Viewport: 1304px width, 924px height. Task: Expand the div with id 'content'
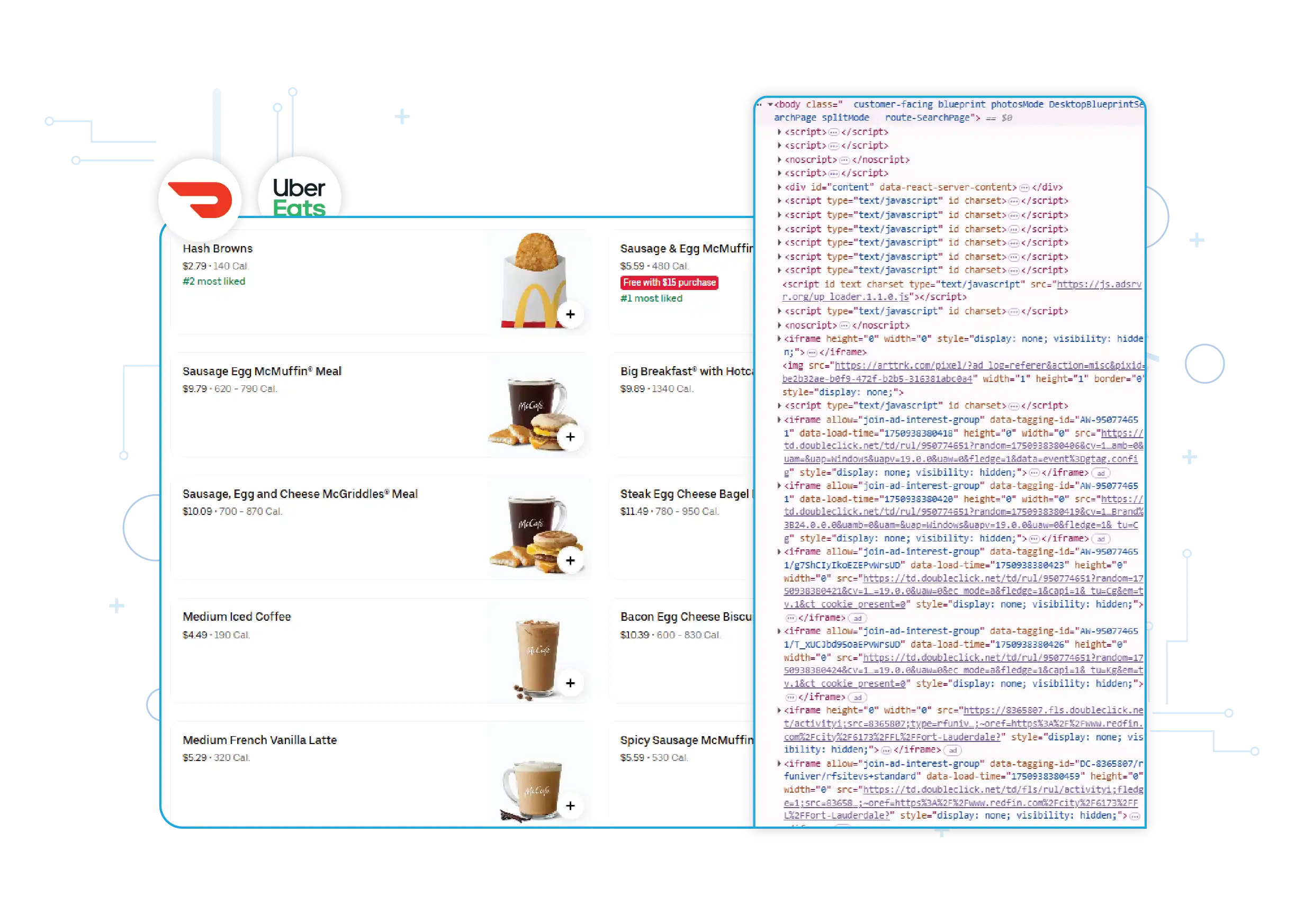coord(779,187)
